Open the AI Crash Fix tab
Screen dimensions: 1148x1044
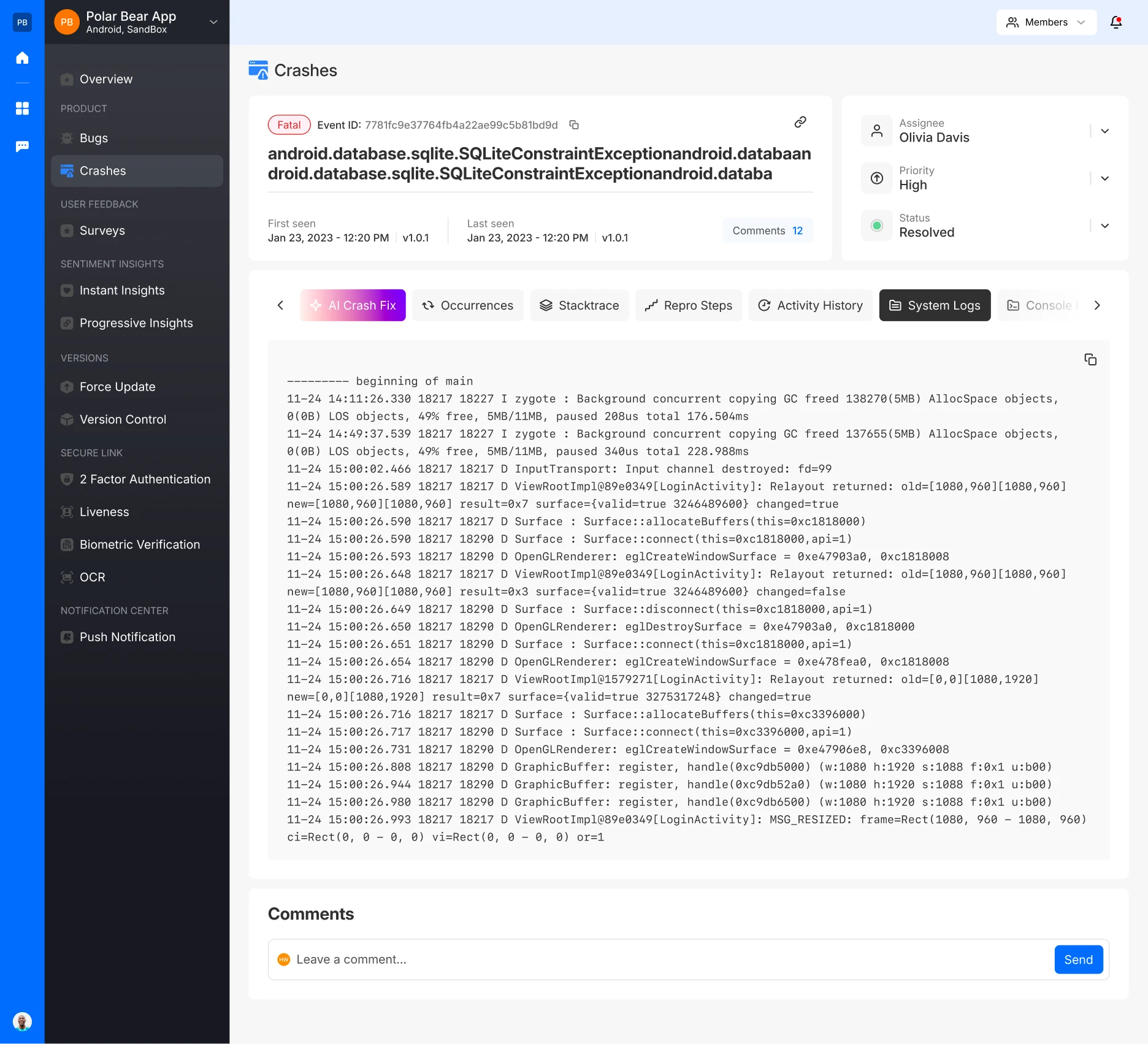click(353, 305)
